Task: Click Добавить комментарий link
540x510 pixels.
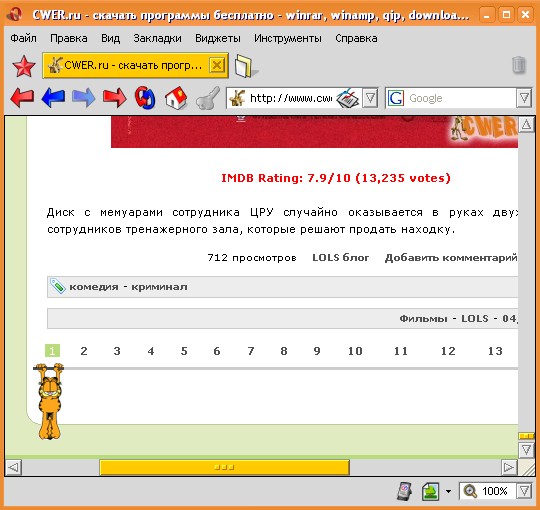Action: pyautogui.click(x=451, y=258)
